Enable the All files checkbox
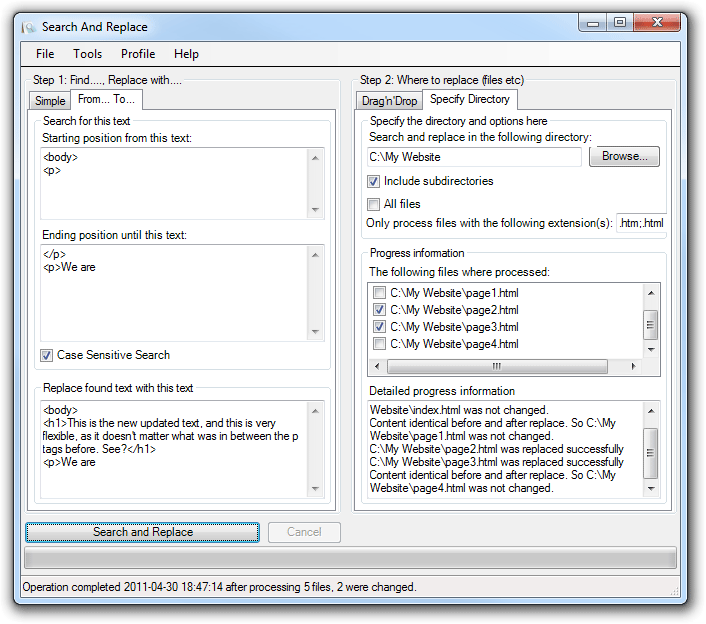 tap(374, 204)
